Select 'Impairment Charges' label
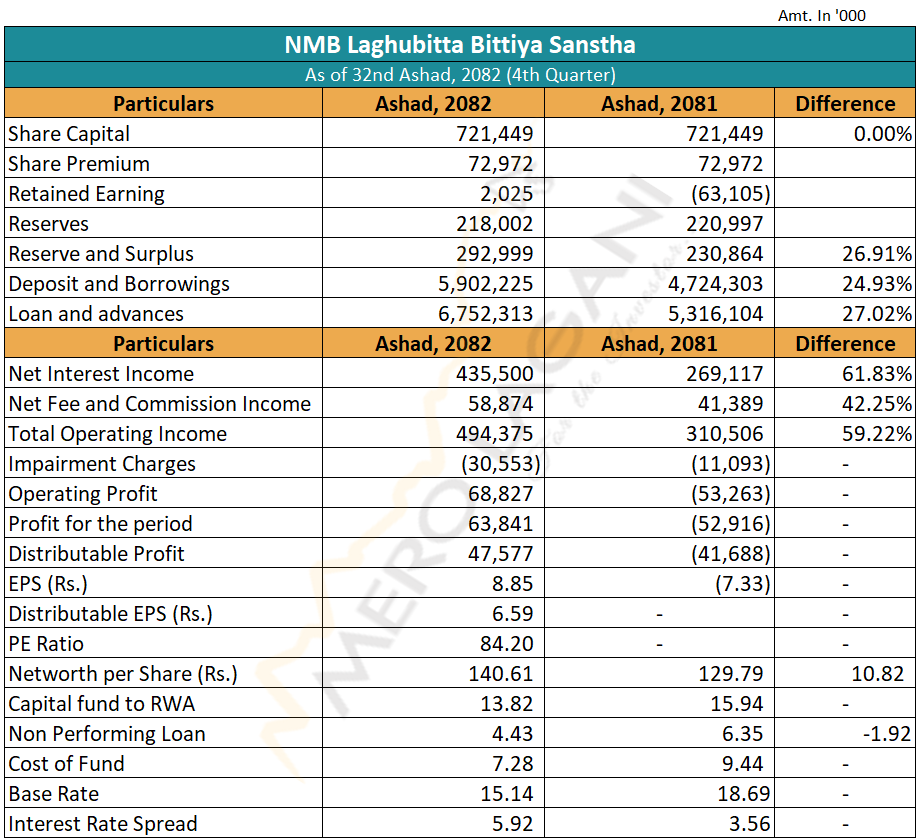Viewport: 918px width, 839px height. tap(102, 464)
